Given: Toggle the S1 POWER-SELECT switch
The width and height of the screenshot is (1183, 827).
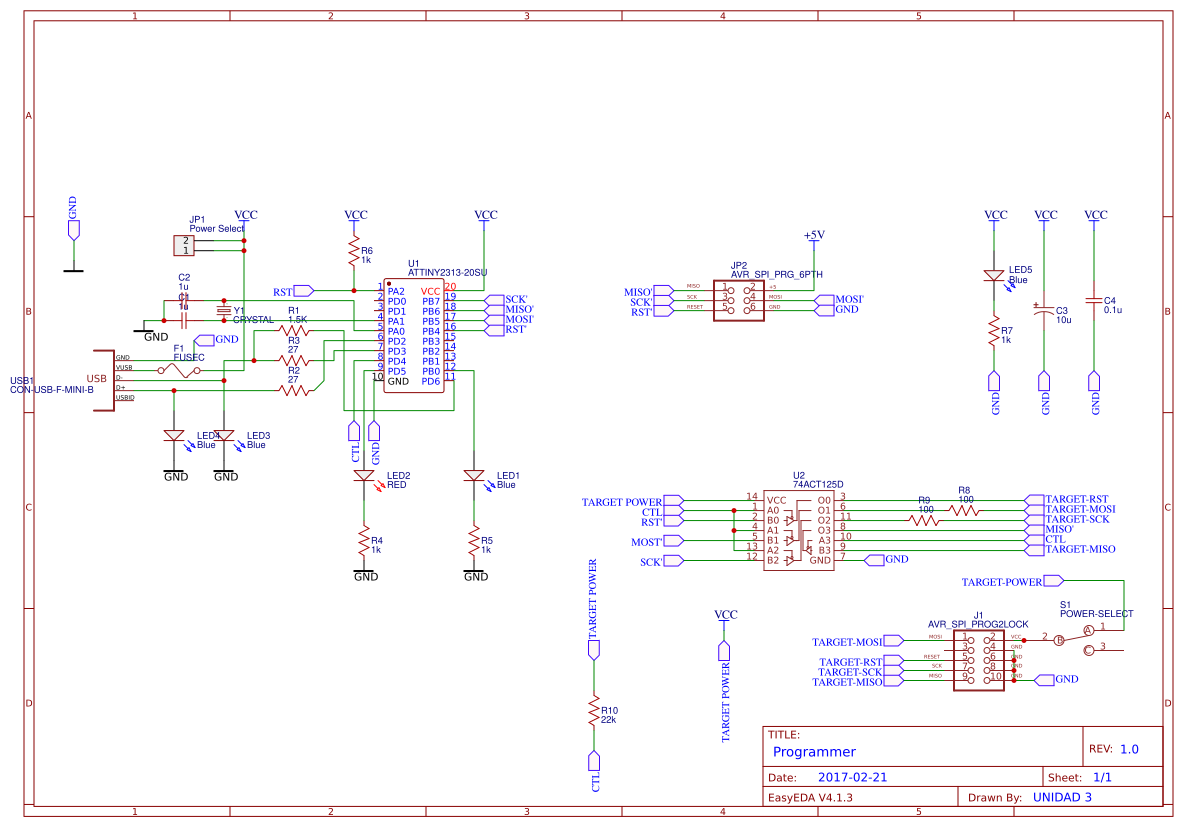Looking at the screenshot, I should point(1075,635).
